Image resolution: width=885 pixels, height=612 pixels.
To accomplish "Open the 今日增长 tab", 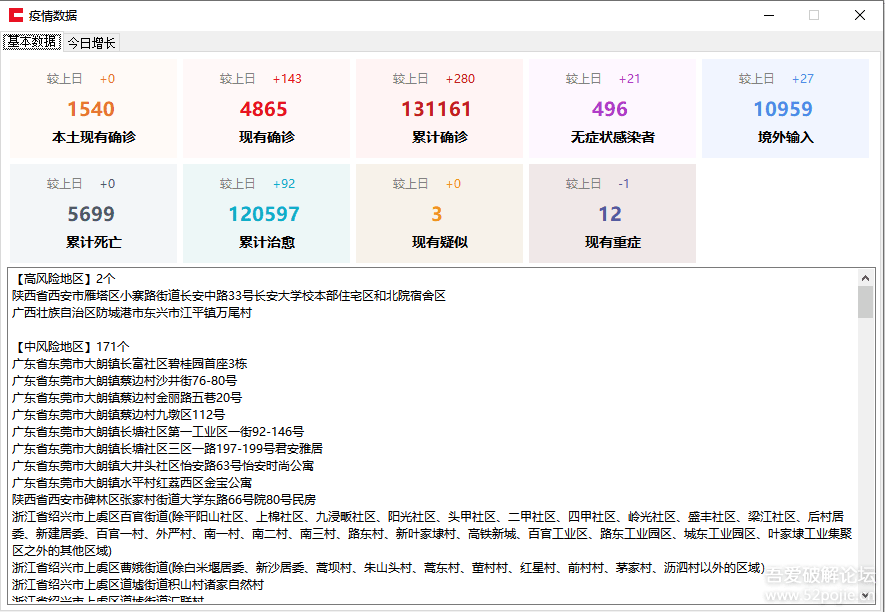I will pyautogui.click(x=91, y=42).
